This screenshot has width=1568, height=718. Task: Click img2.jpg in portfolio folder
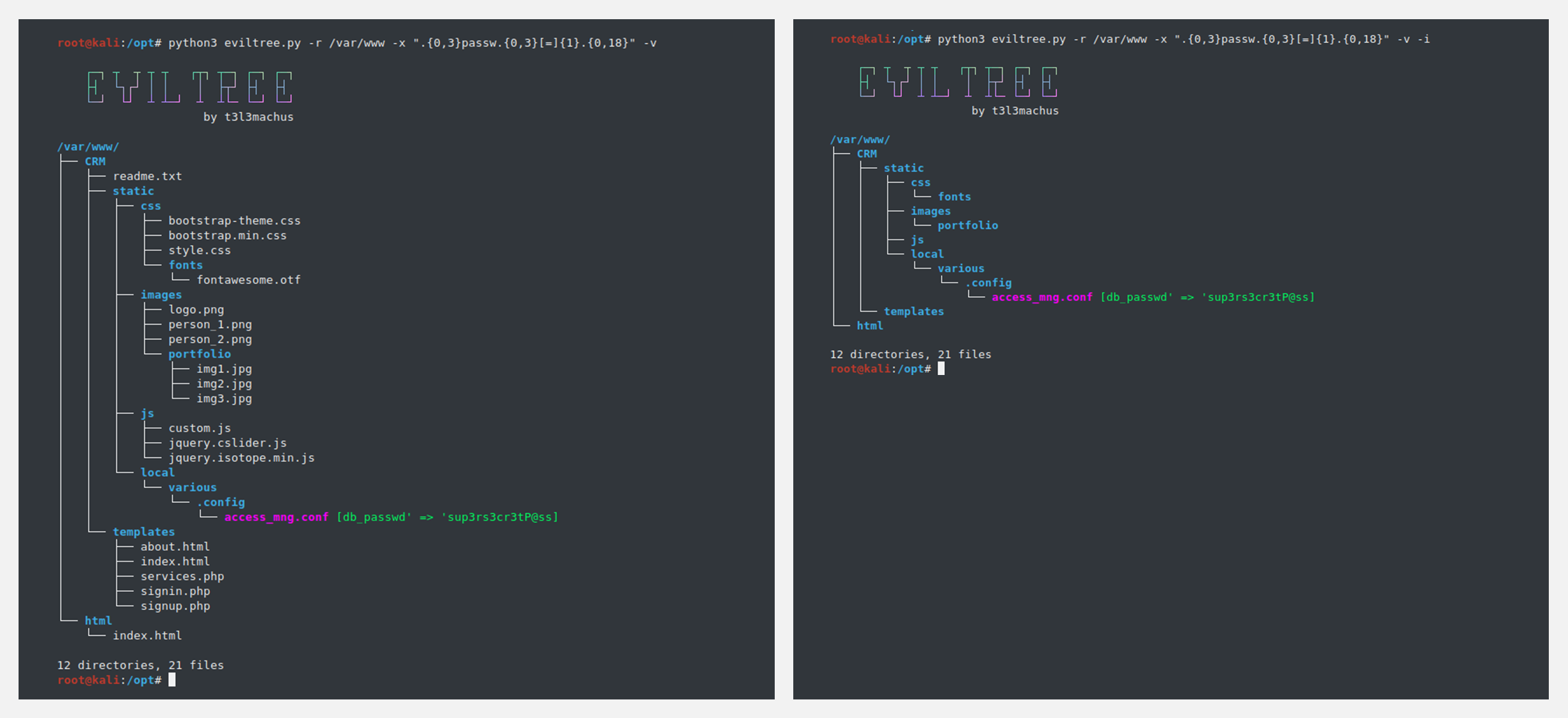224,384
